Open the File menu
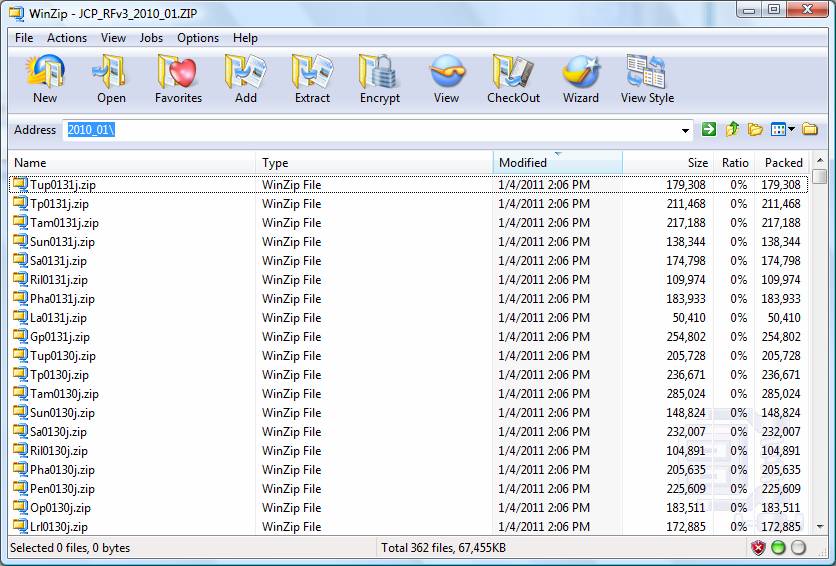Viewport: 836px width, 566px height. (24, 38)
